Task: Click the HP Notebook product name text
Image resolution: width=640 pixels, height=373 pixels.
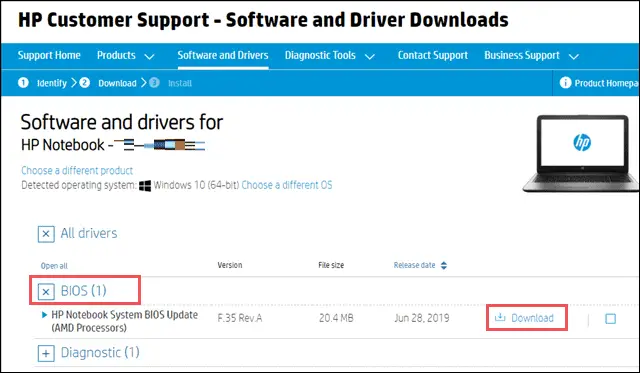Action: pos(63,145)
